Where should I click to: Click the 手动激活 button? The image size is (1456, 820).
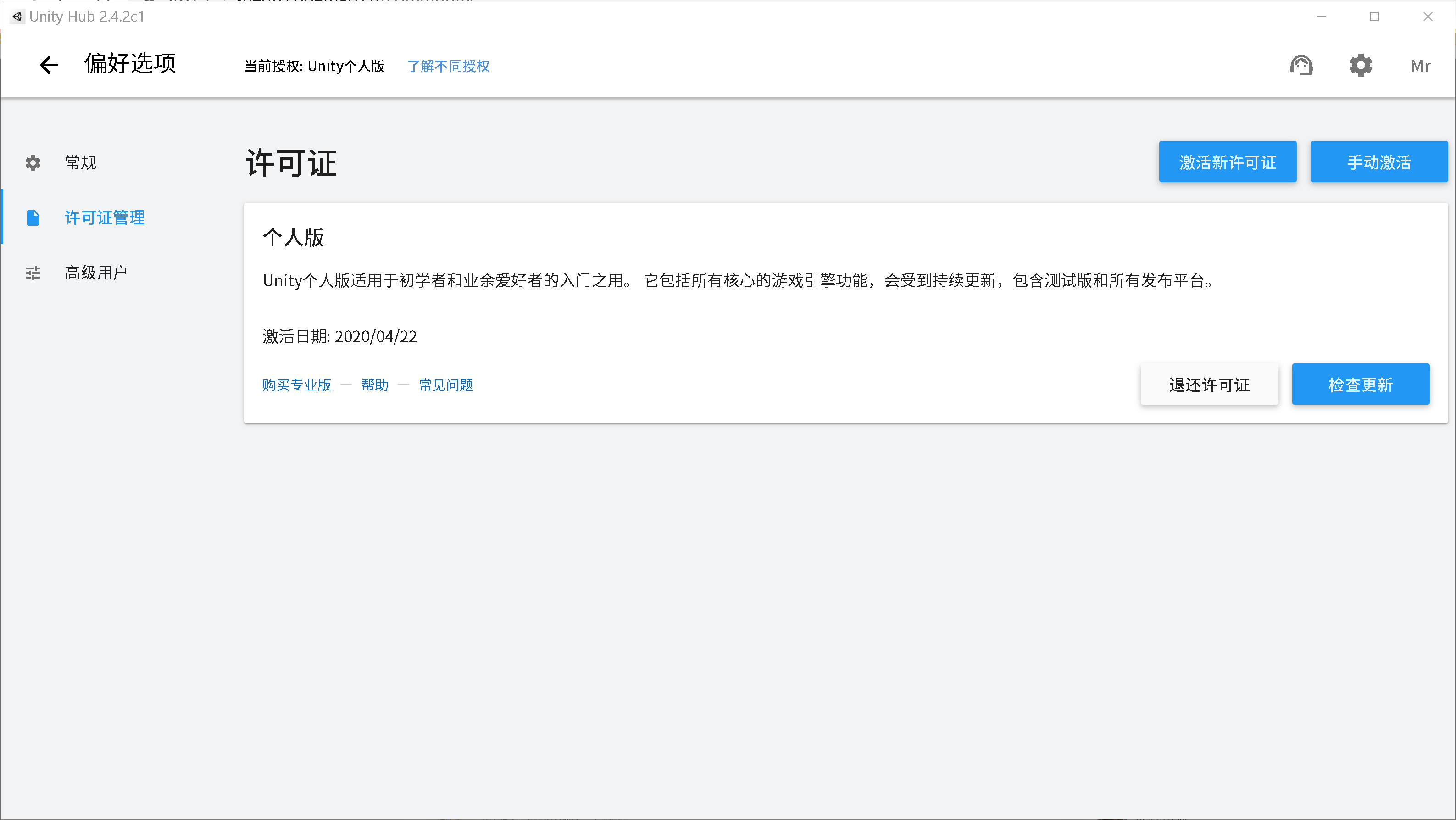point(1378,162)
